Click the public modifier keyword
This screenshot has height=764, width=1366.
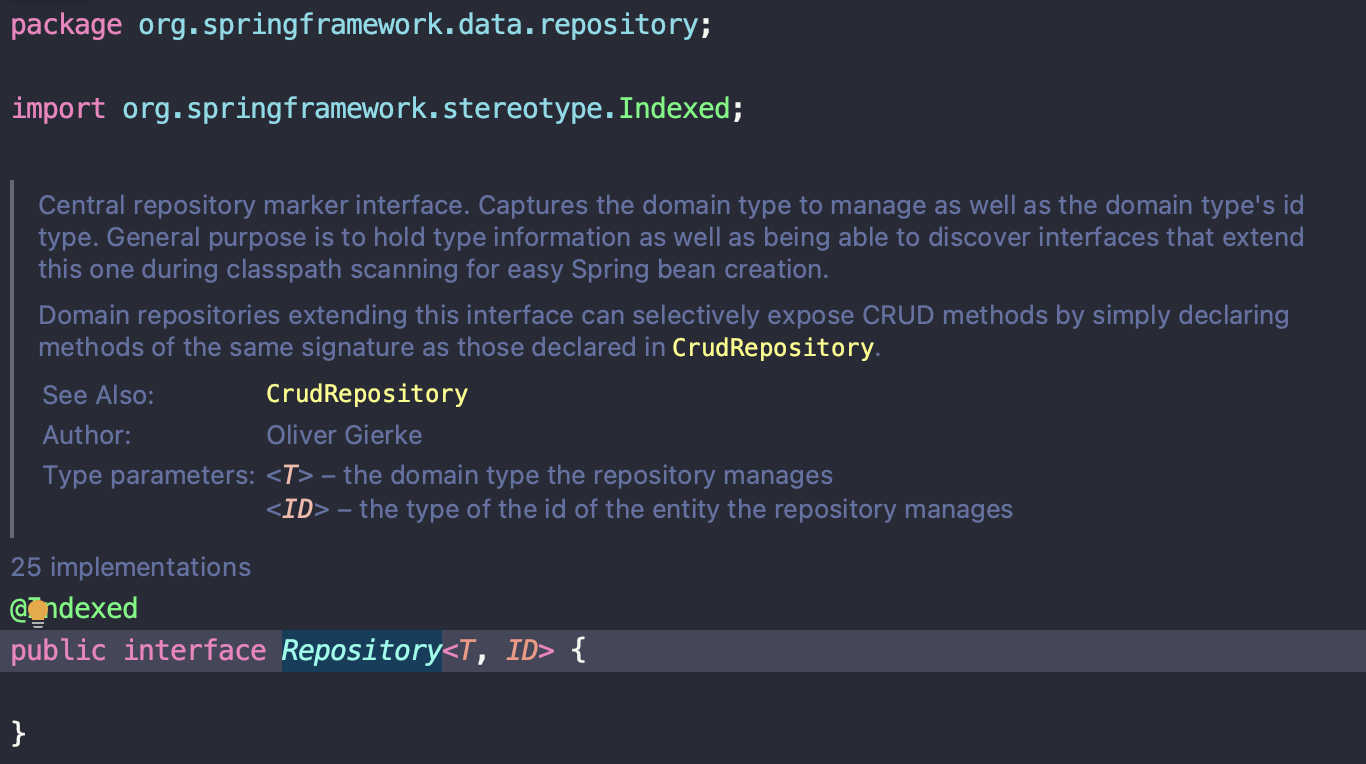coord(58,651)
